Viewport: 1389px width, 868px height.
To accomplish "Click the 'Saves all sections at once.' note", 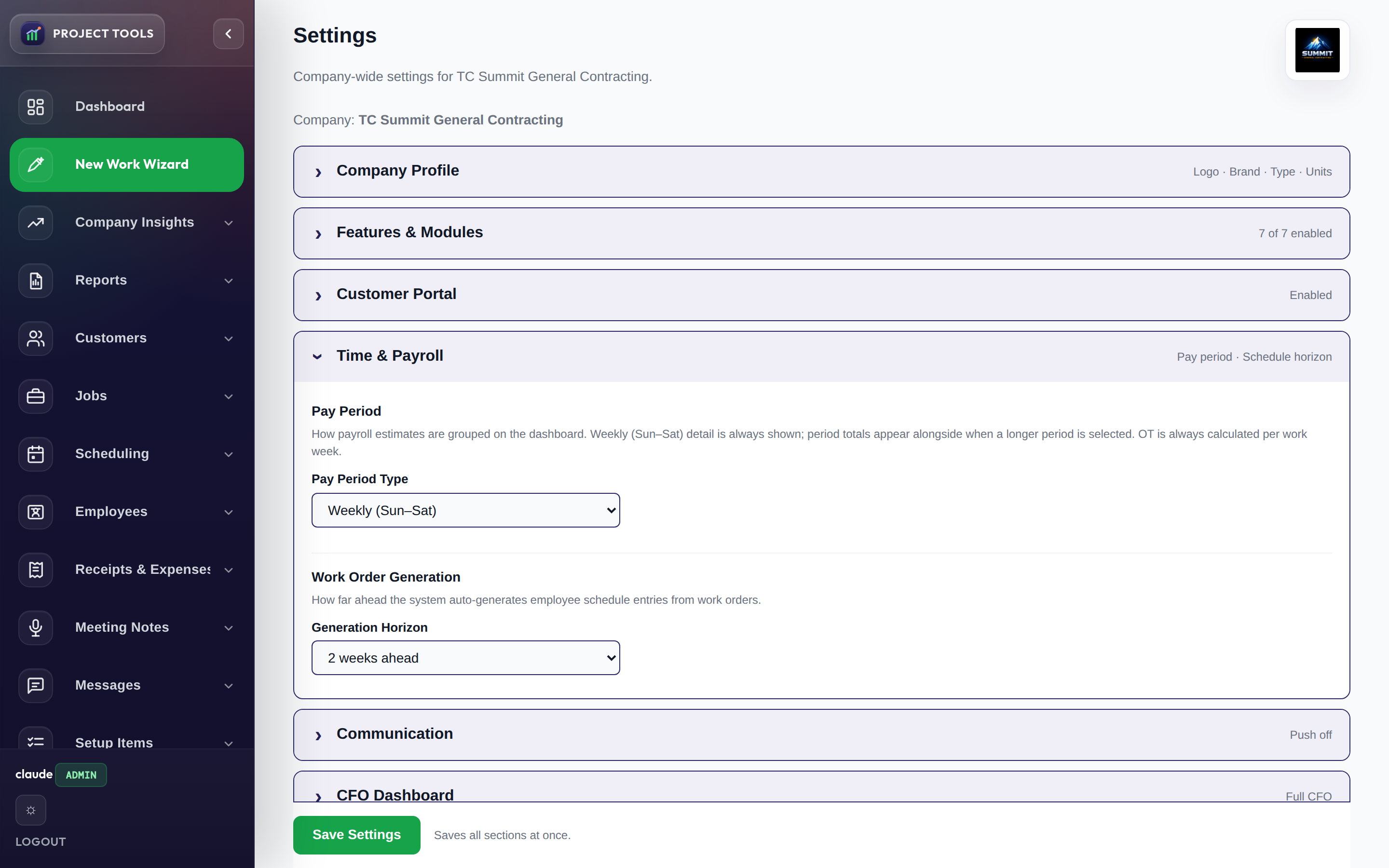I will [502, 835].
